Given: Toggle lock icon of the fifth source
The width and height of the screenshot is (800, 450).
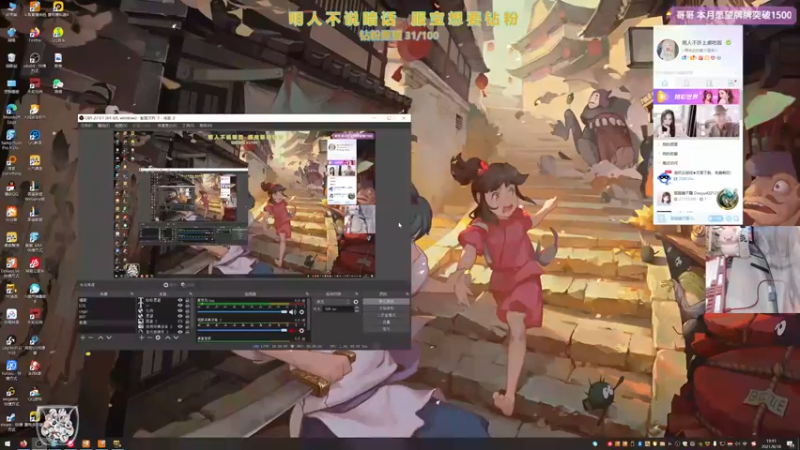Looking at the screenshot, I should click(187, 321).
